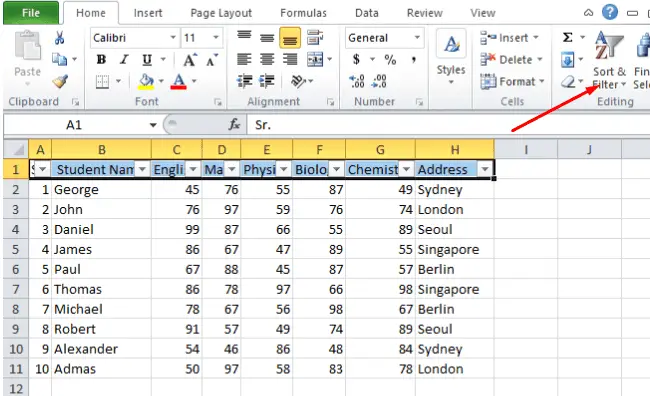Click Decrease Decimal icon

[x=379, y=81]
